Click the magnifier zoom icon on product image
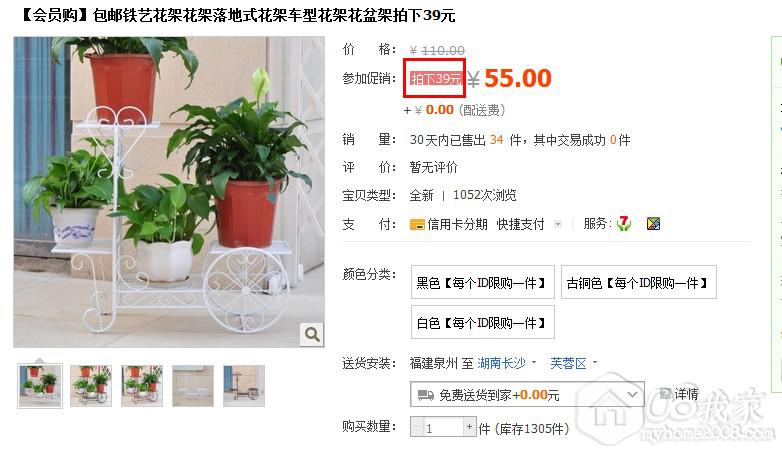 pyautogui.click(x=312, y=334)
